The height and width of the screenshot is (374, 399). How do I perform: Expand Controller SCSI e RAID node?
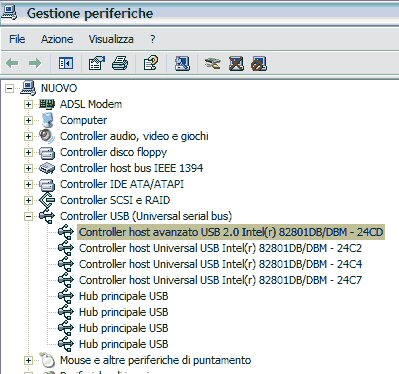[28, 200]
